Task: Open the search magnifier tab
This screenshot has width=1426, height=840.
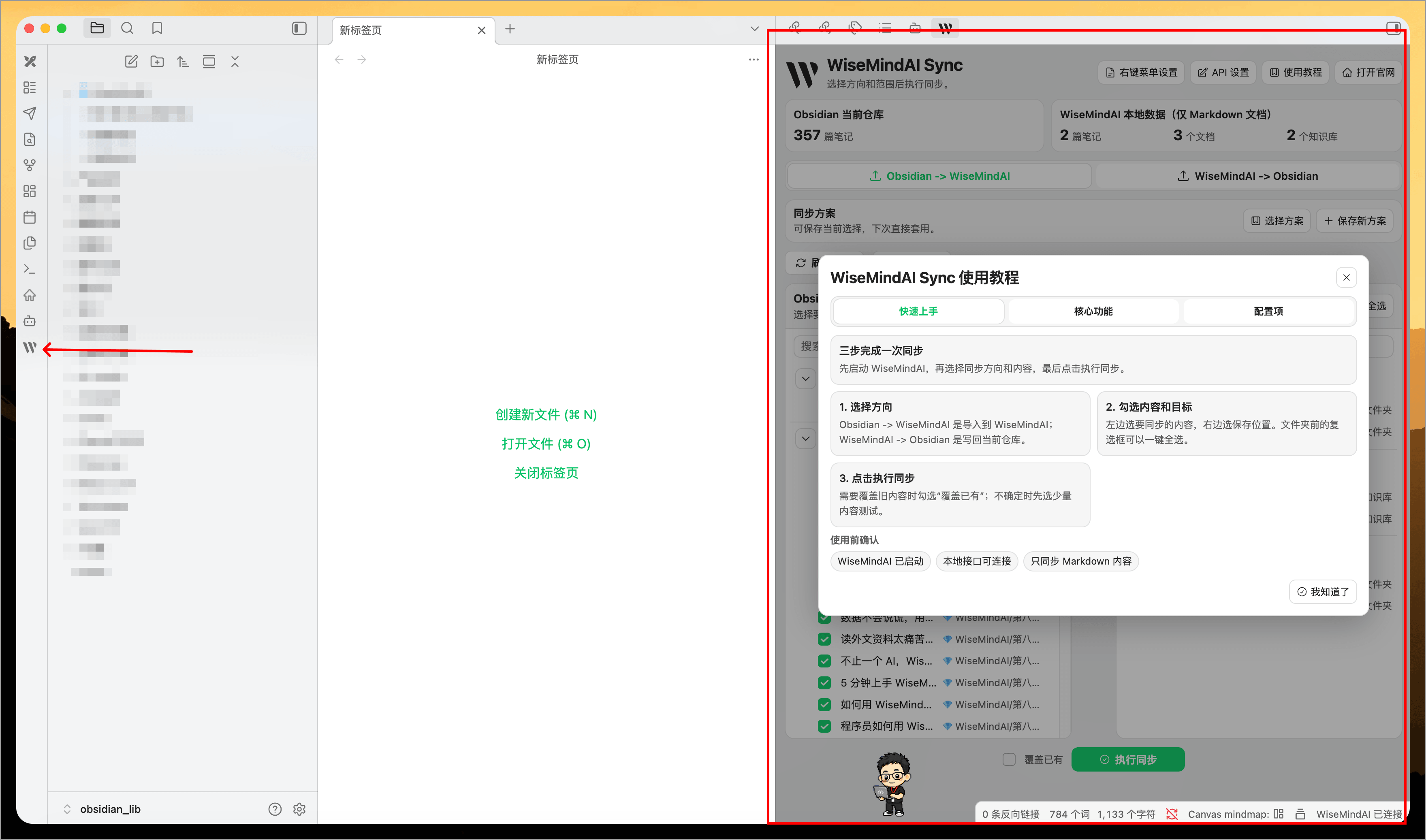Action: pyautogui.click(x=127, y=28)
